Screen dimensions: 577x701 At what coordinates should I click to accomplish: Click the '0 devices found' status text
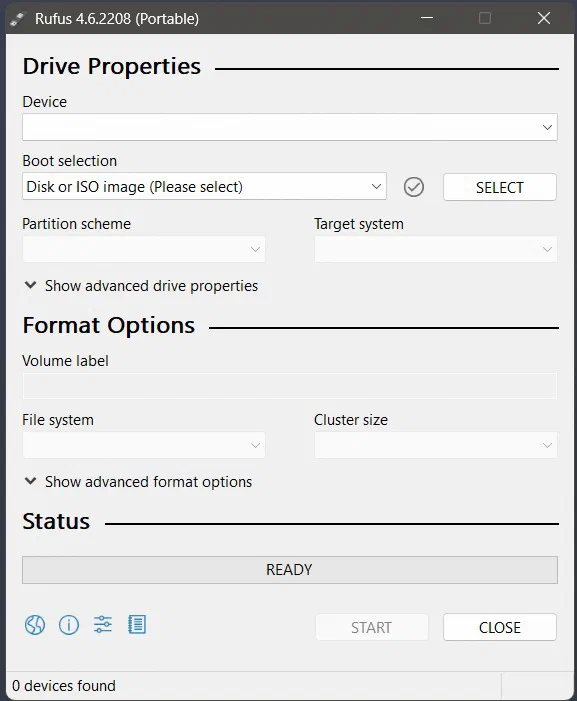click(x=64, y=686)
